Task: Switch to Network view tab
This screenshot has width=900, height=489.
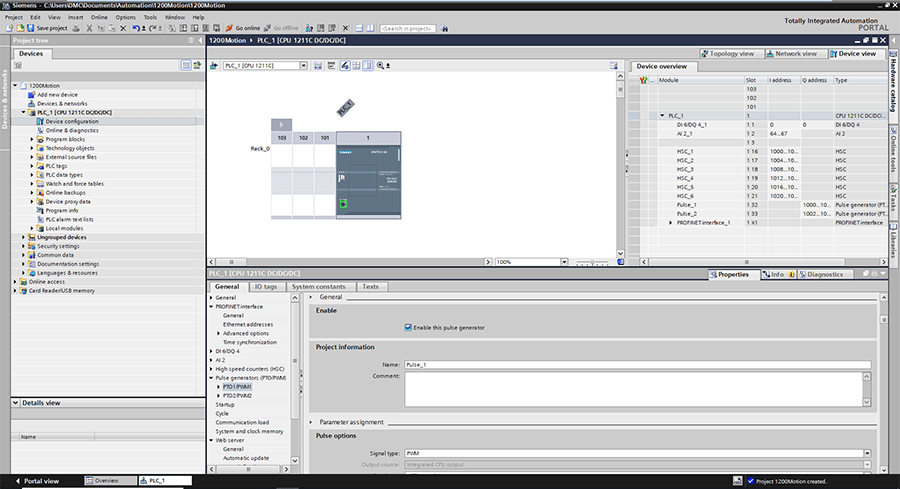Action: coord(796,53)
